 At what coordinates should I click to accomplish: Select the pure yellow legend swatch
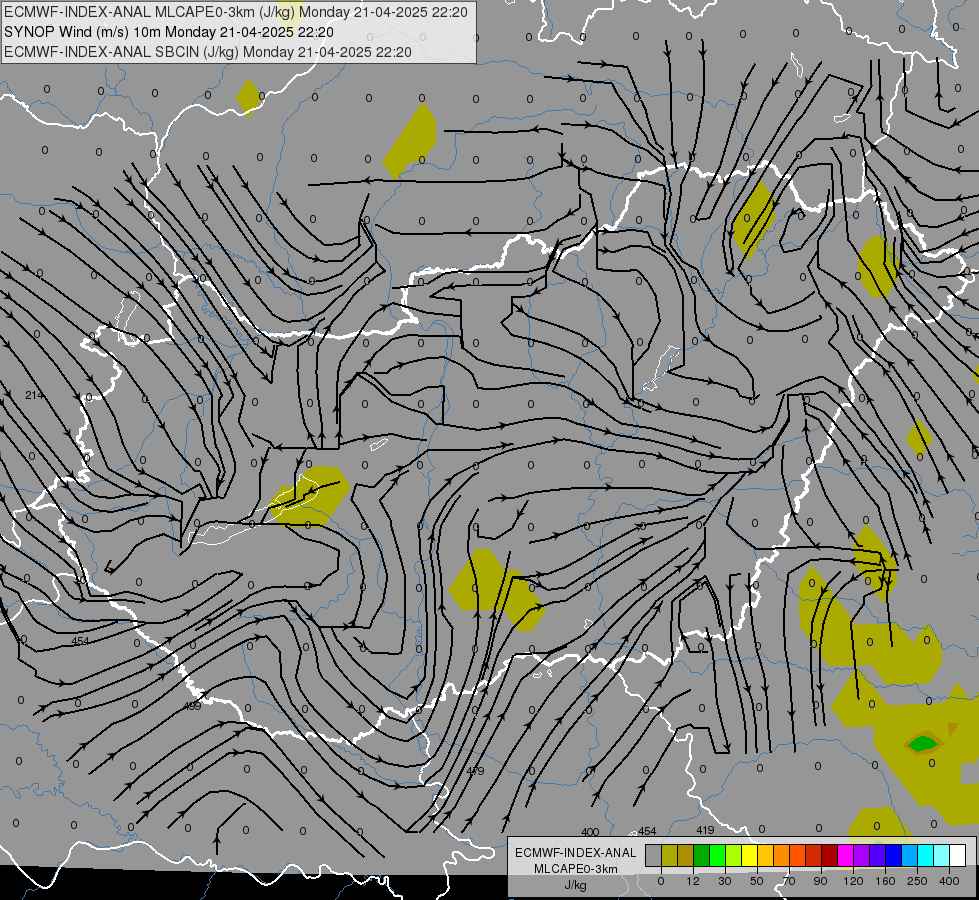tap(749, 855)
